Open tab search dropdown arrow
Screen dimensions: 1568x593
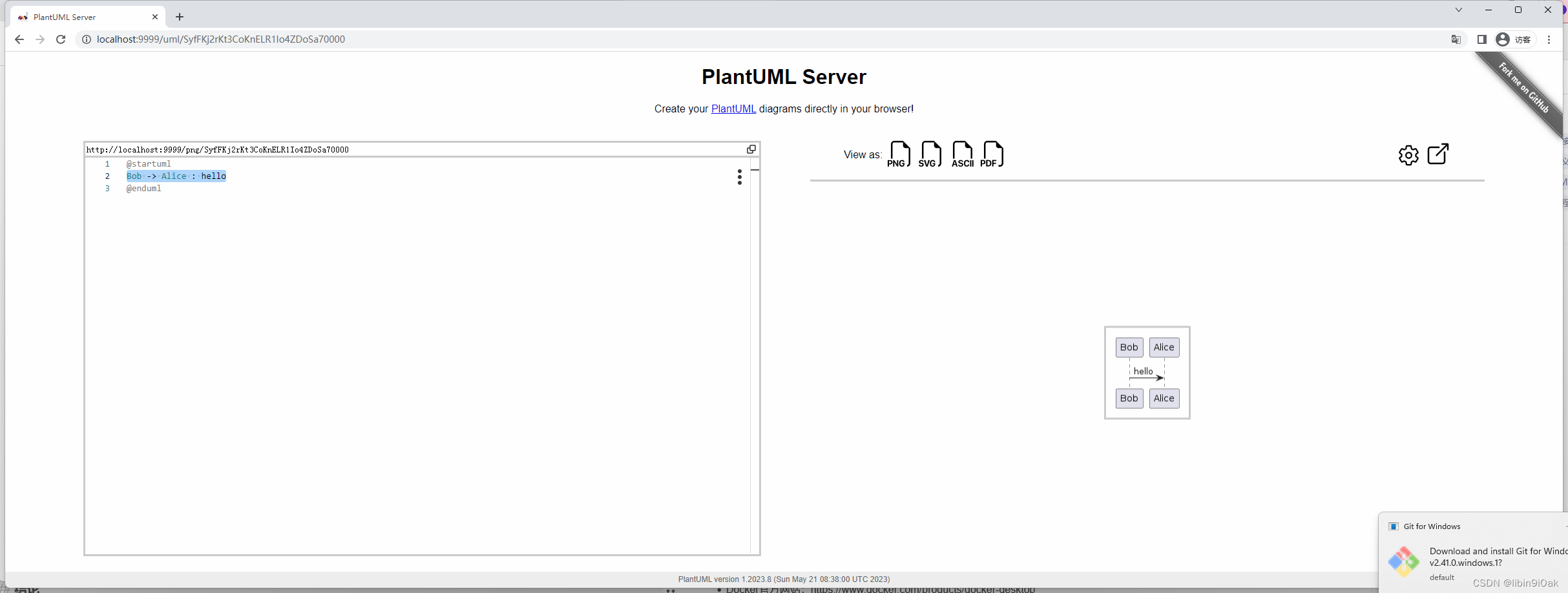coord(1459,10)
